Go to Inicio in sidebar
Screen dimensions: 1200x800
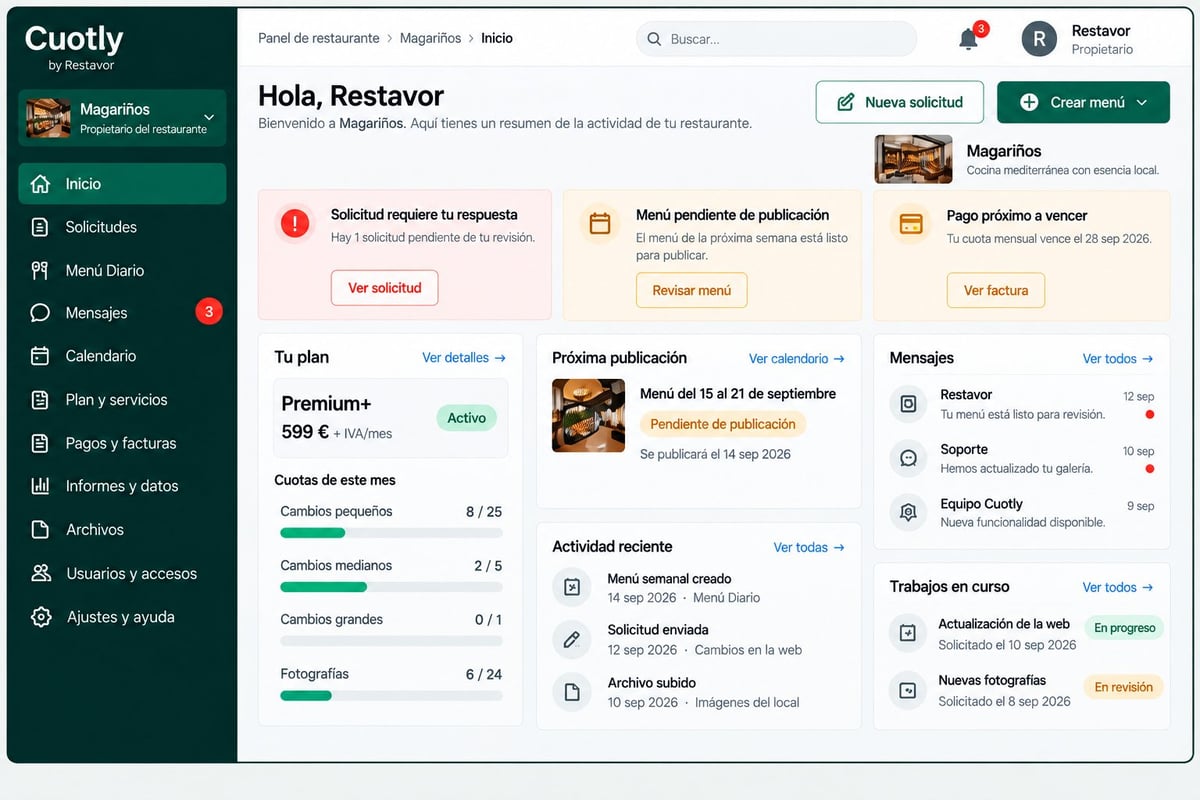tap(122, 184)
